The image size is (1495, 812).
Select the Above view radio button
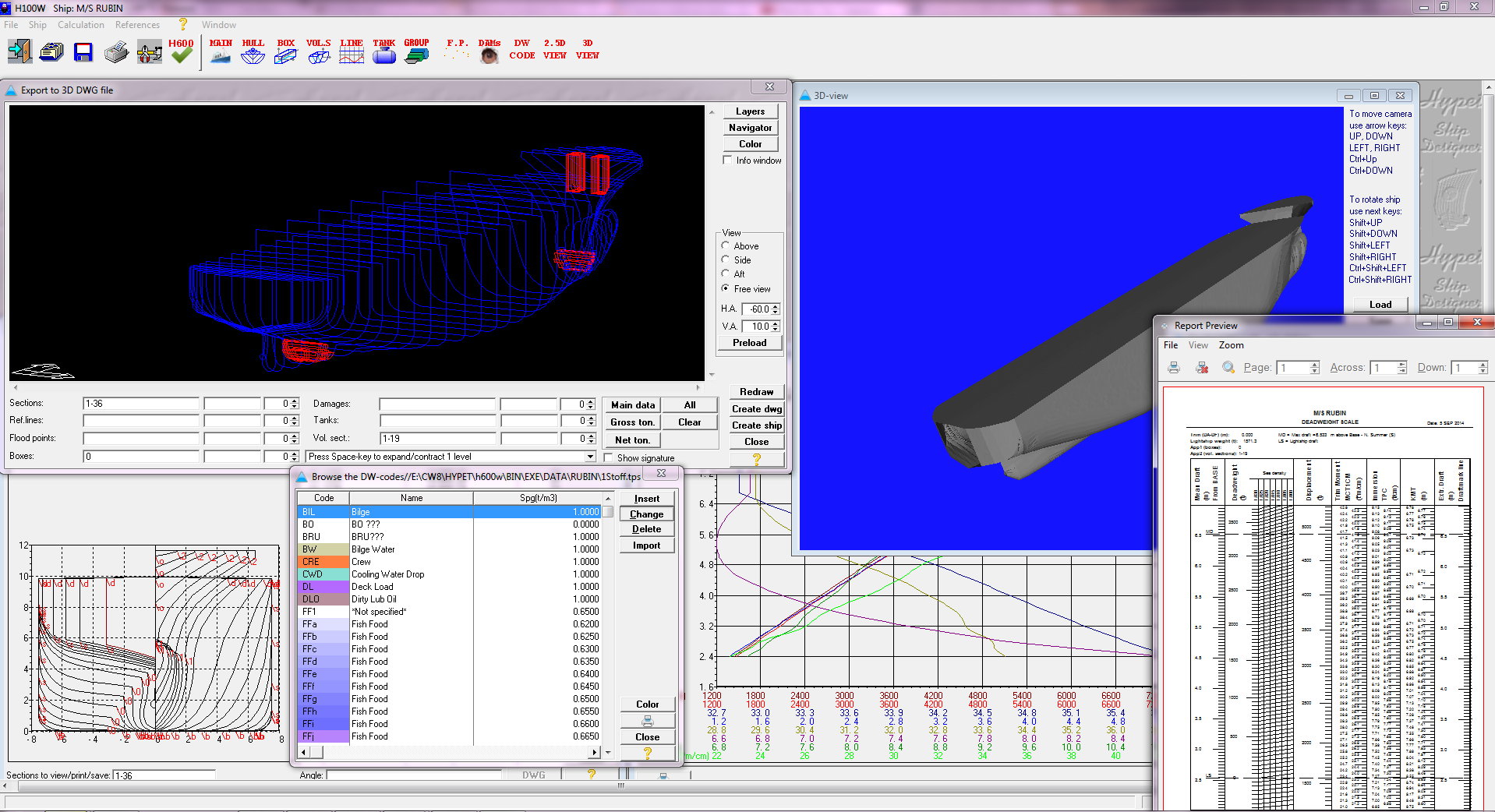tap(726, 245)
